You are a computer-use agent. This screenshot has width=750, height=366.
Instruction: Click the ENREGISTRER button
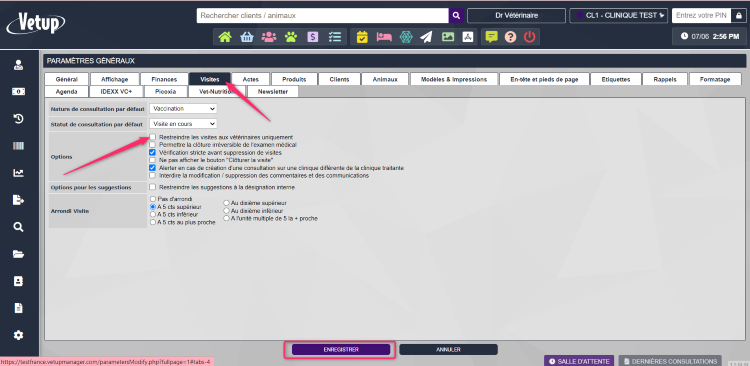(x=341, y=350)
